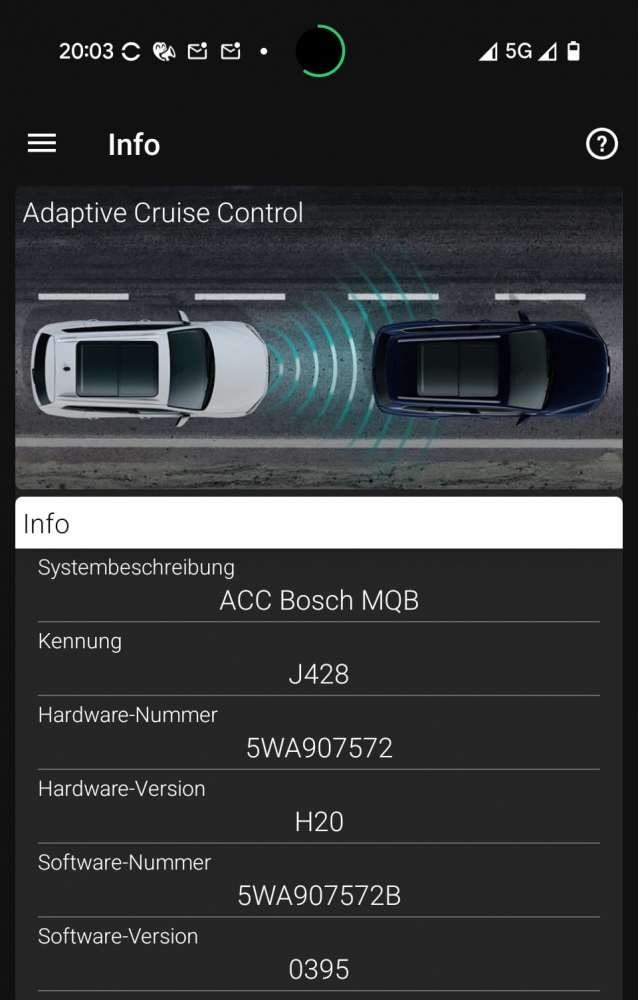Tap the white car in ACC illustration

tap(150, 369)
